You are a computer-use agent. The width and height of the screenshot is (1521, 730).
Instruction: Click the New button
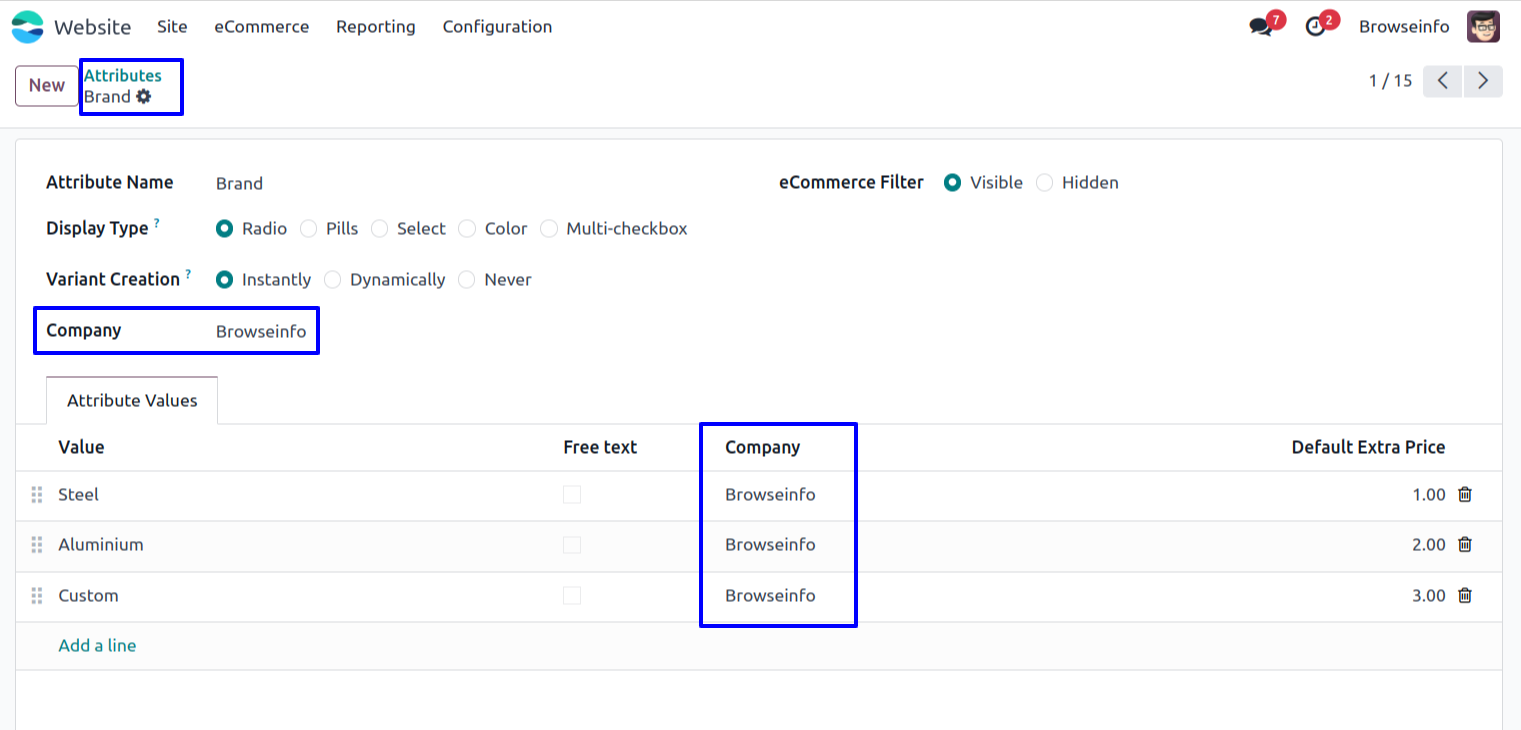click(47, 86)
